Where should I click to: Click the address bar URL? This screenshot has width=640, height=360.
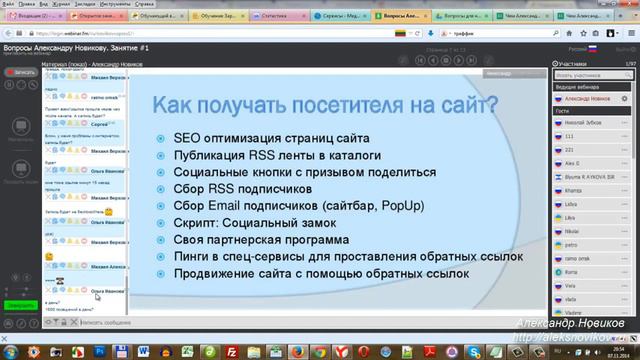(x=85, y=33)
